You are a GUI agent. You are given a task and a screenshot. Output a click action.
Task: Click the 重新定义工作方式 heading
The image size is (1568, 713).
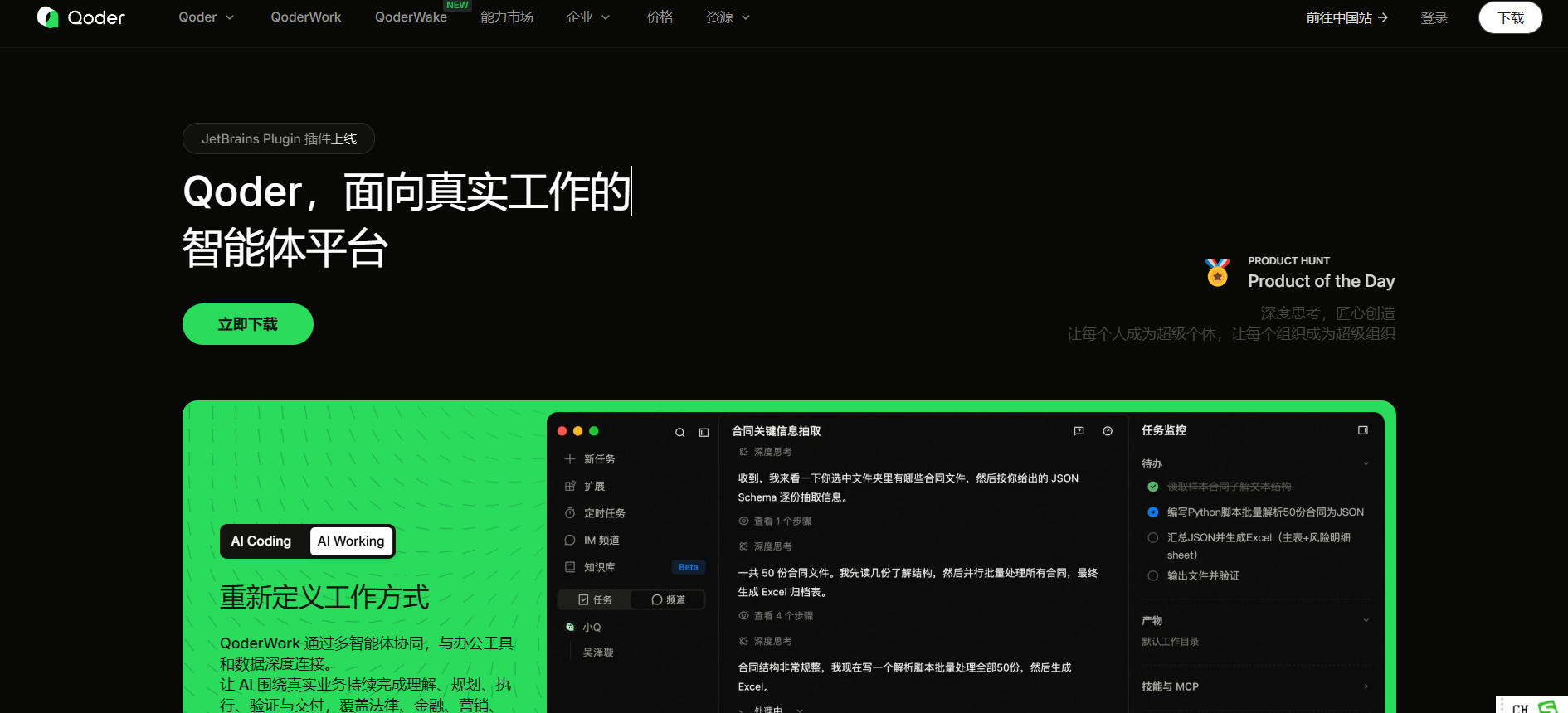pos(324,598)
